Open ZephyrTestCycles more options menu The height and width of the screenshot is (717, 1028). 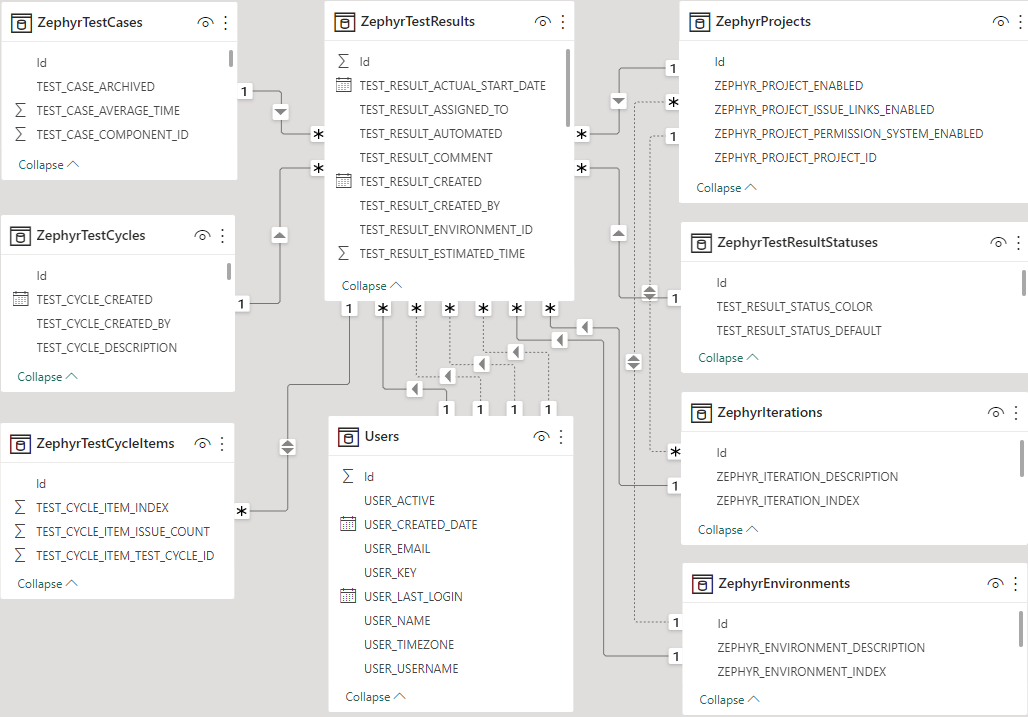click(222, 235)
